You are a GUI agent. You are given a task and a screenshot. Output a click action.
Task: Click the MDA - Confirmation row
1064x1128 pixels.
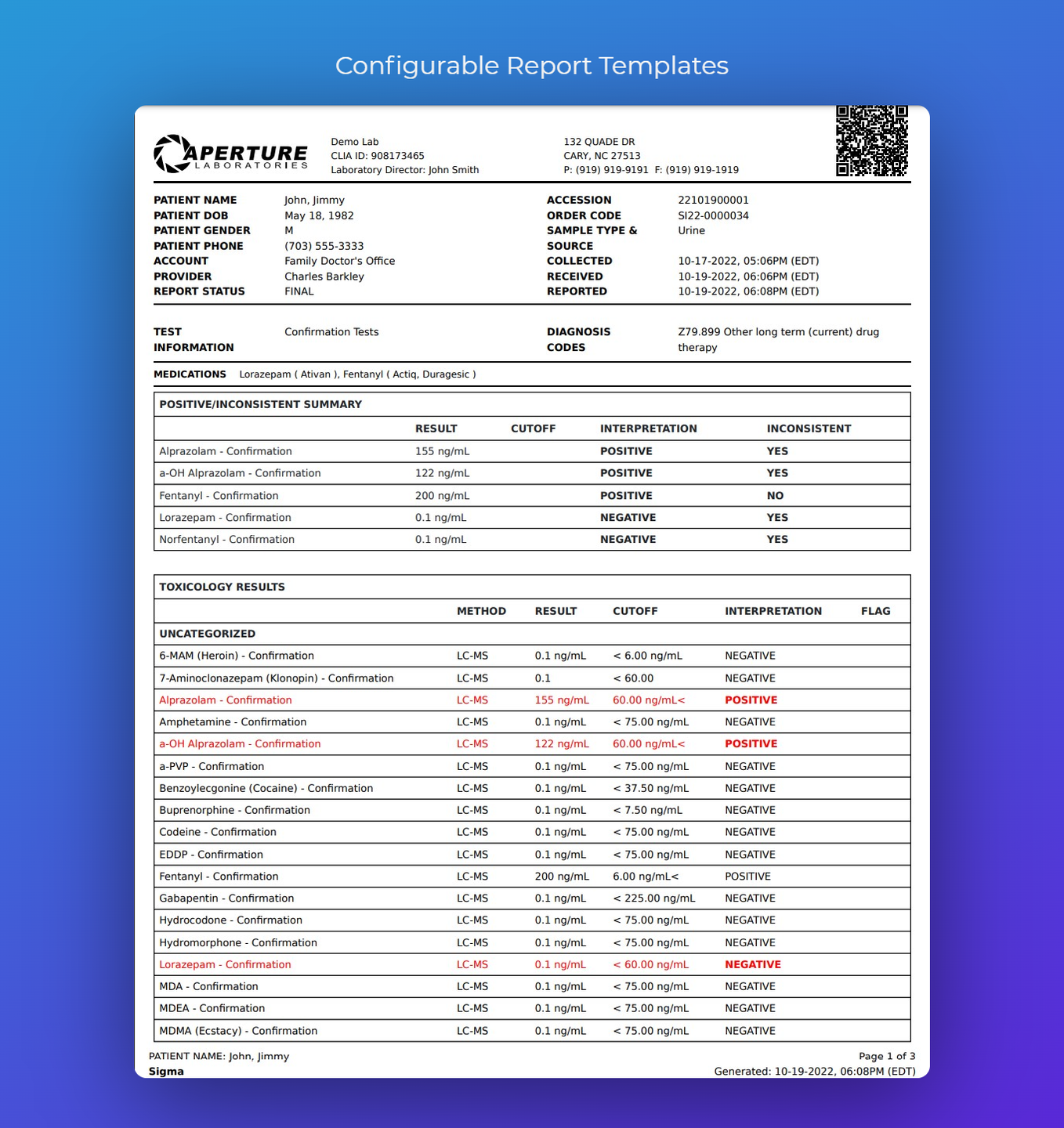point(532,986)
